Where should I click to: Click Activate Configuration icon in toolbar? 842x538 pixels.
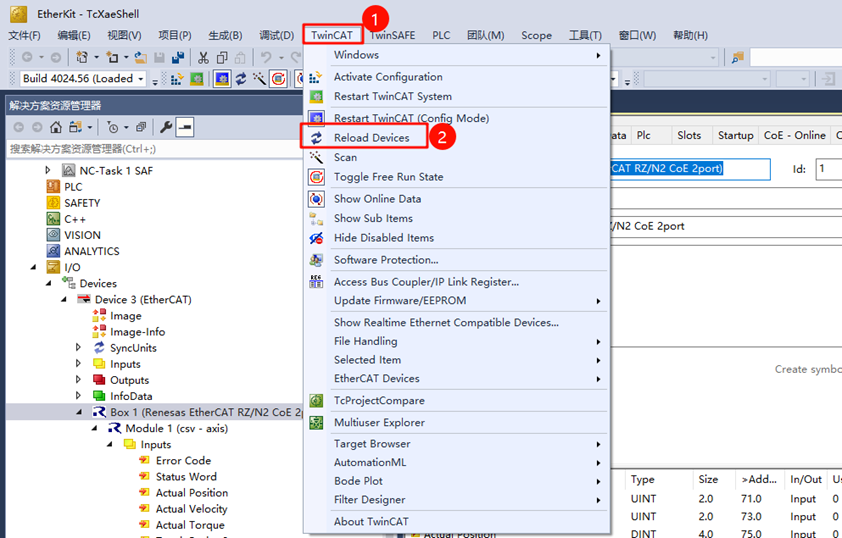click(177, 79)
